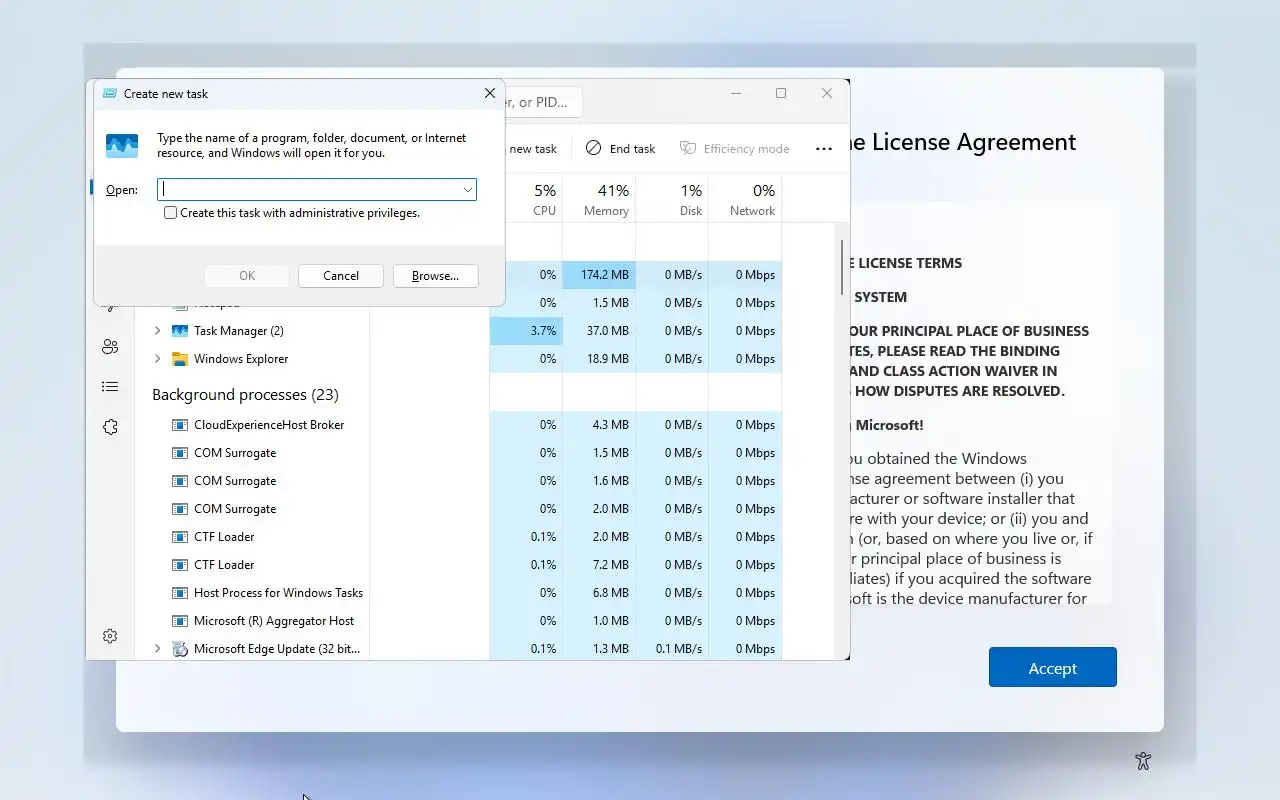The image size is (1280, 800).
Task: Open the Accessibility icon on the setup screen
Action: coord(1143,761)
